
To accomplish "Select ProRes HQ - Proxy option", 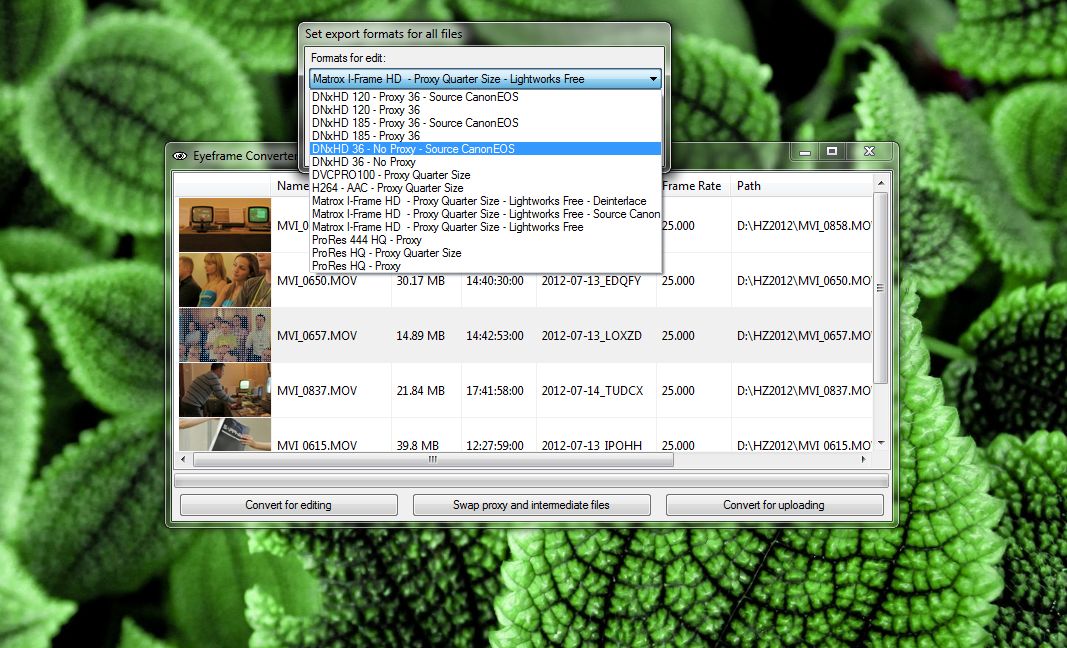I will click(485, 265).
